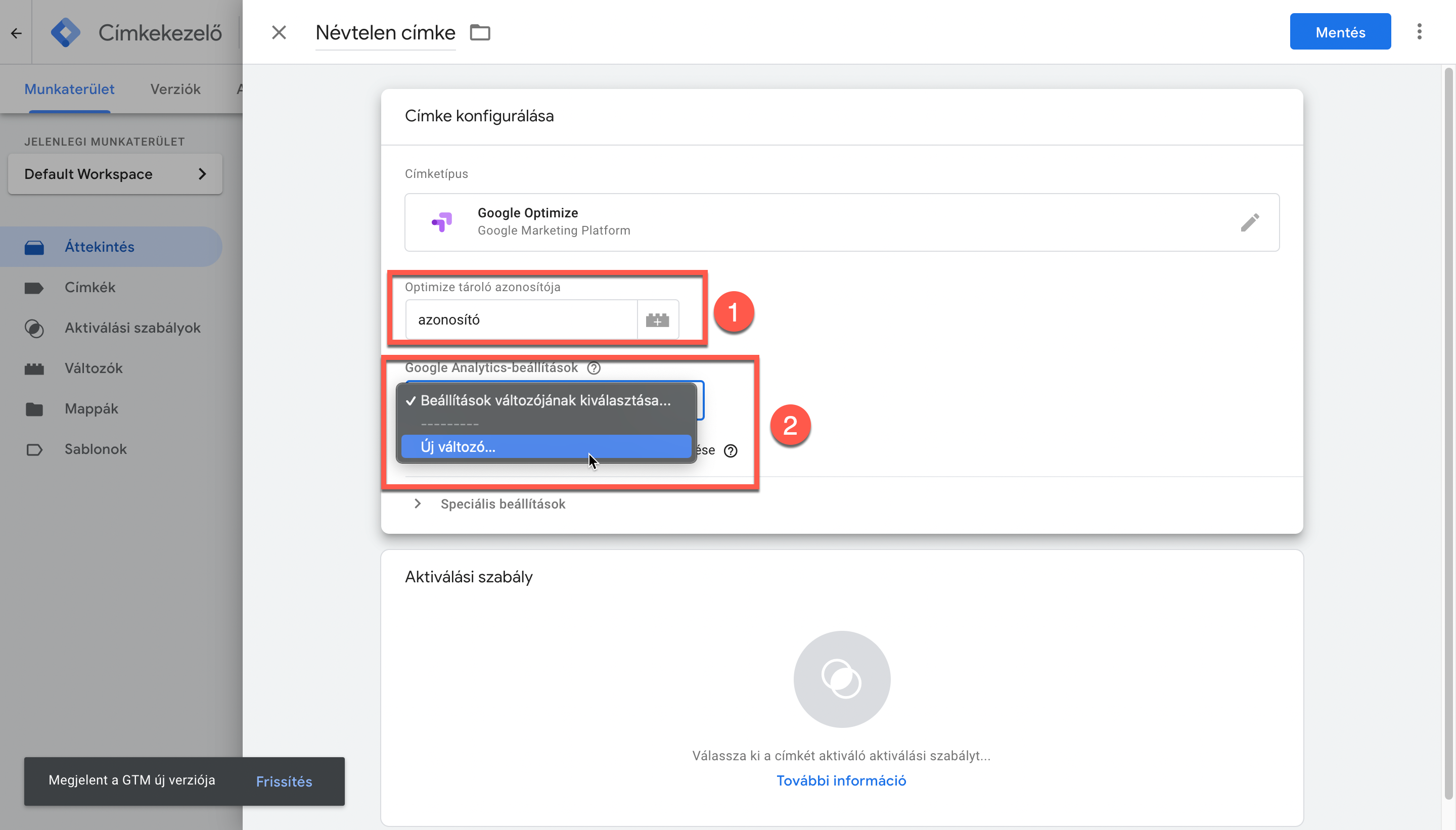
Task: Click the 'Válassza ki a címkét aktiváló aktiválási szabályt...' text
Action: pyautogui.click(x=841, y=755)
